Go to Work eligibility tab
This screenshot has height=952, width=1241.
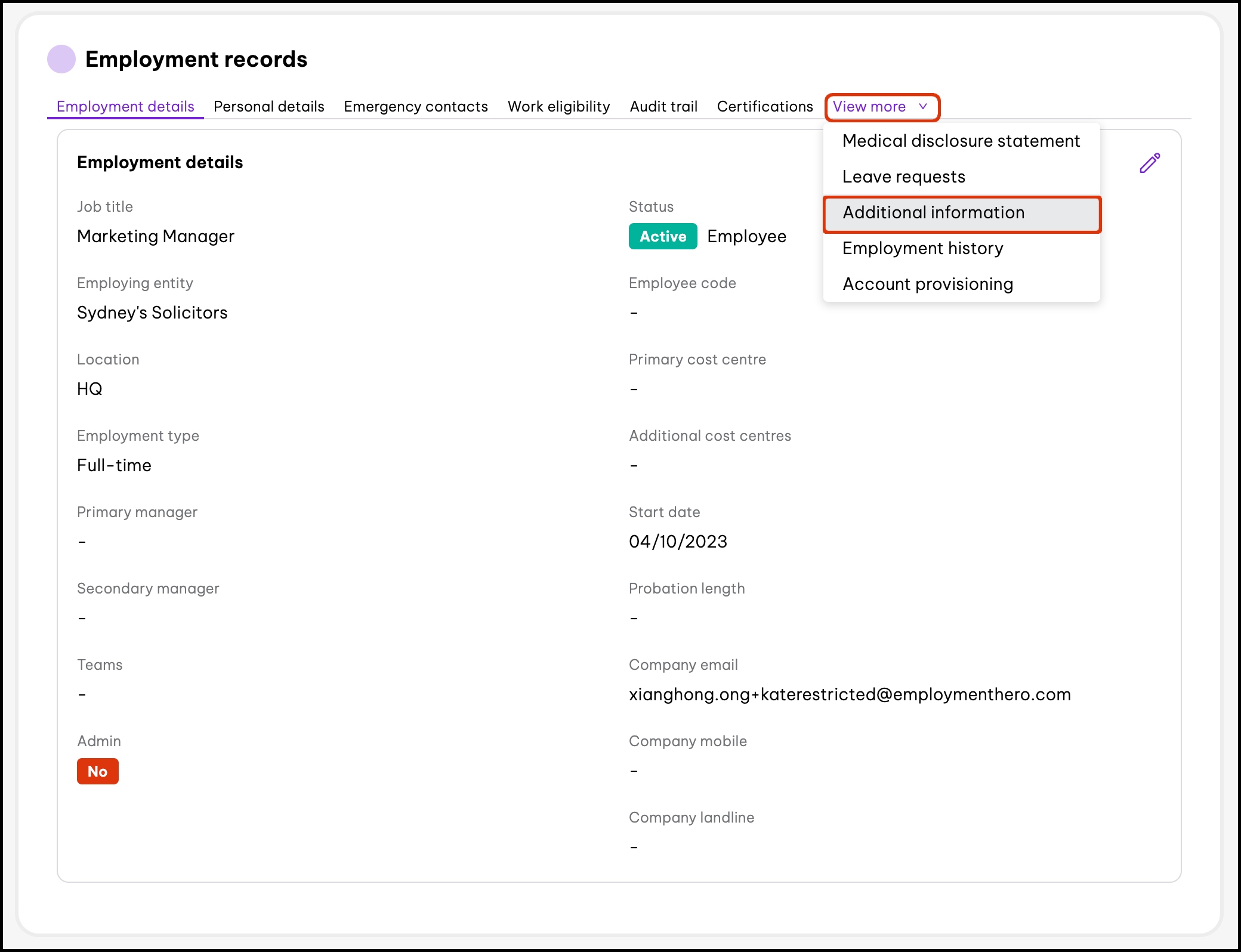click(558, 107)
